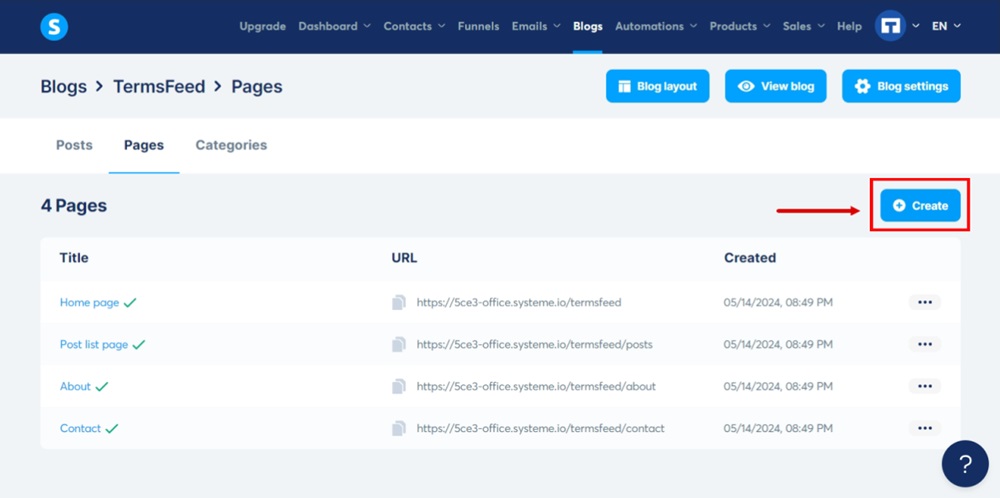Switch to the Posts tab

(75, 145)
